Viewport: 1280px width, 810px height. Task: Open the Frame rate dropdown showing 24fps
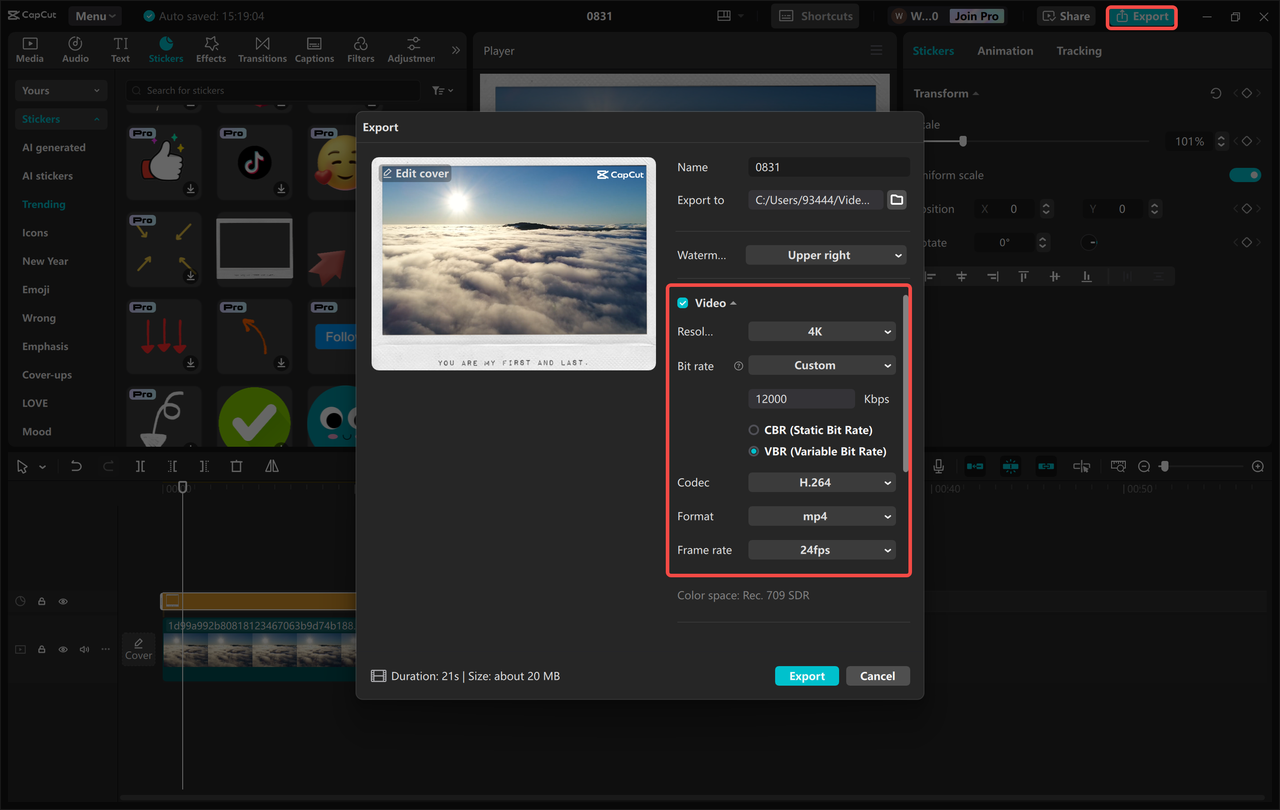(821, 549)
